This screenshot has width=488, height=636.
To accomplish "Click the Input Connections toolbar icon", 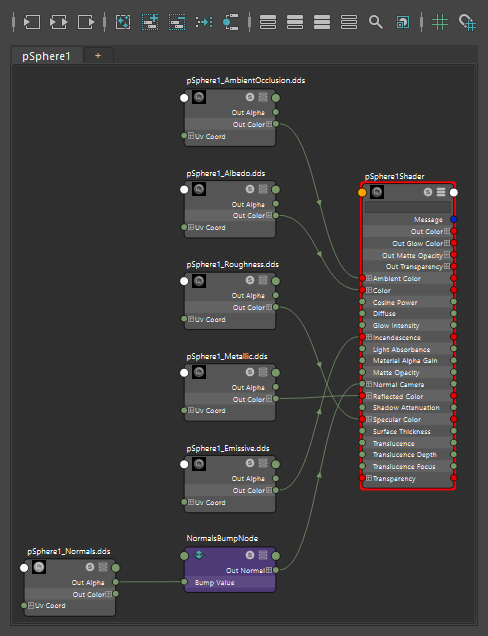I will tap(32, 22).
